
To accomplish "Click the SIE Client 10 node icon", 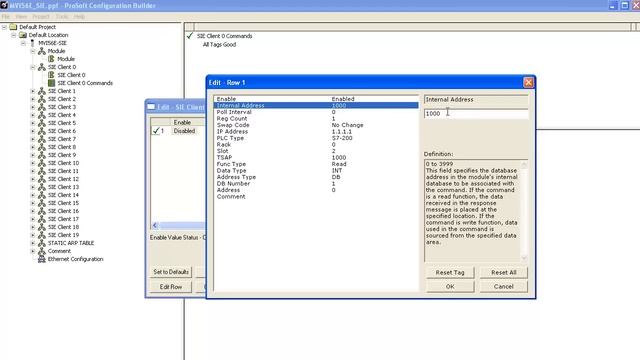I will [x=42, y=163].
